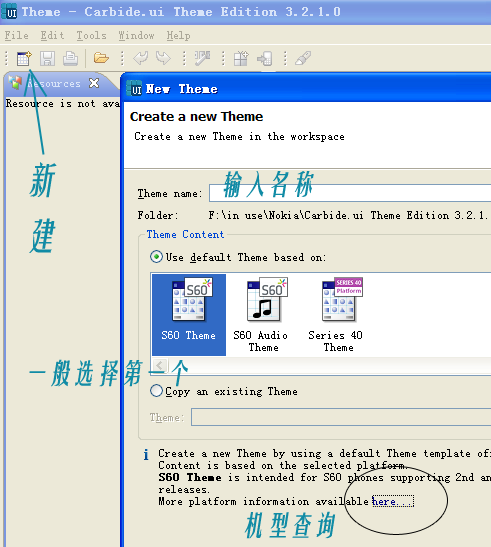Click the new package grid icon

pos(241,58)
